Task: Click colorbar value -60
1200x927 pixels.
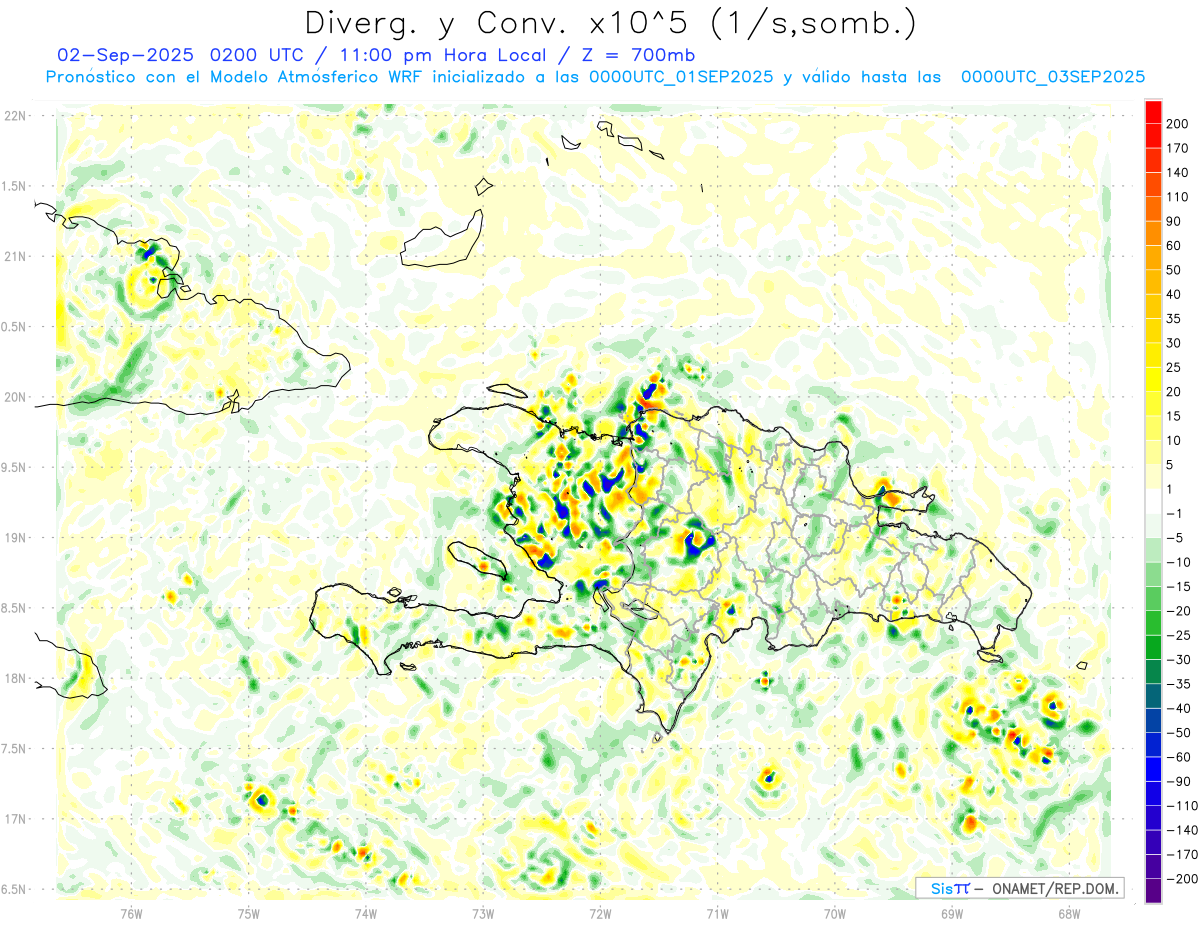Action: [1177, 759]
